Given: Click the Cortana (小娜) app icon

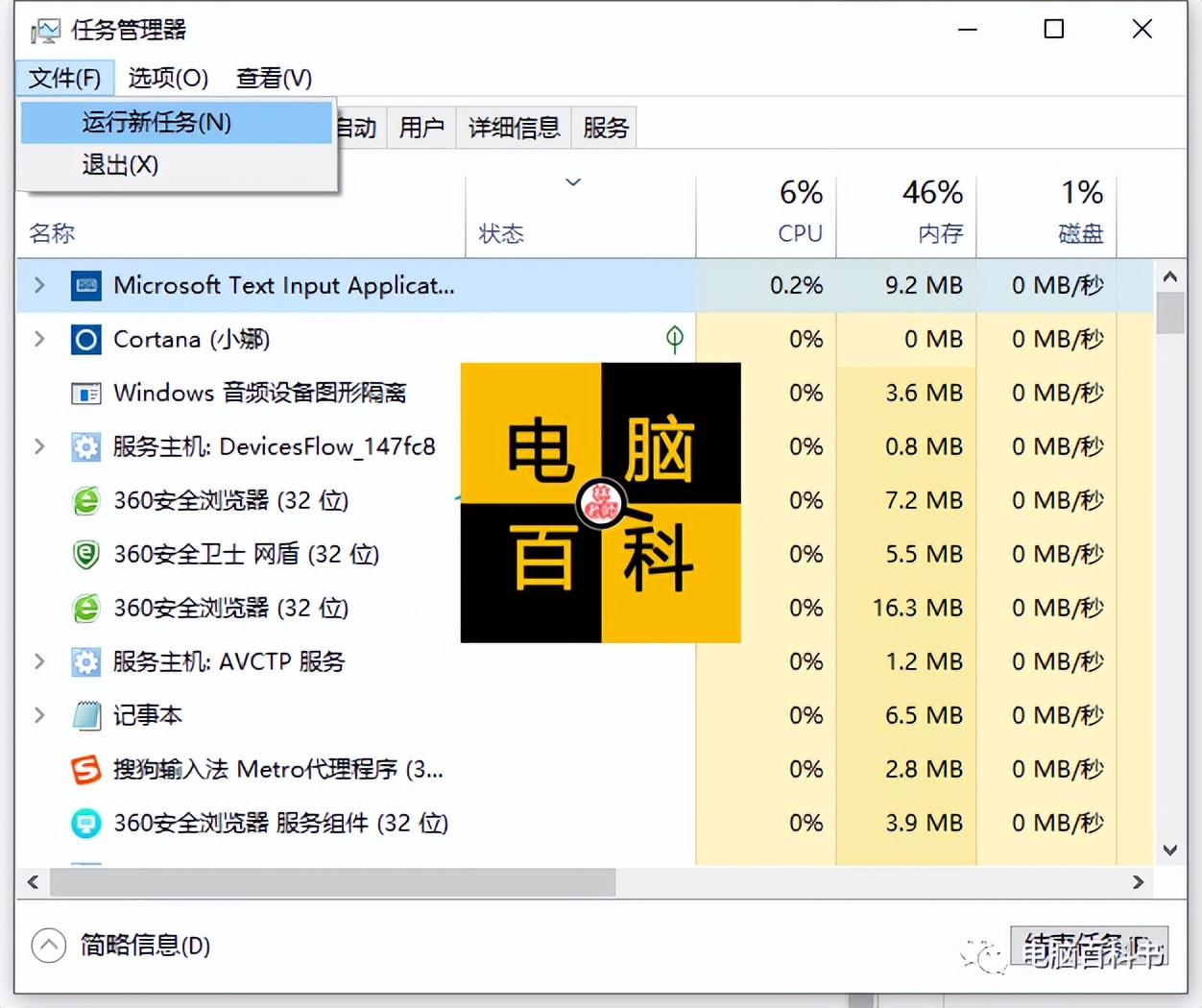Looking at the screenshot, I should pyautogui.click(x=85, y=339).
